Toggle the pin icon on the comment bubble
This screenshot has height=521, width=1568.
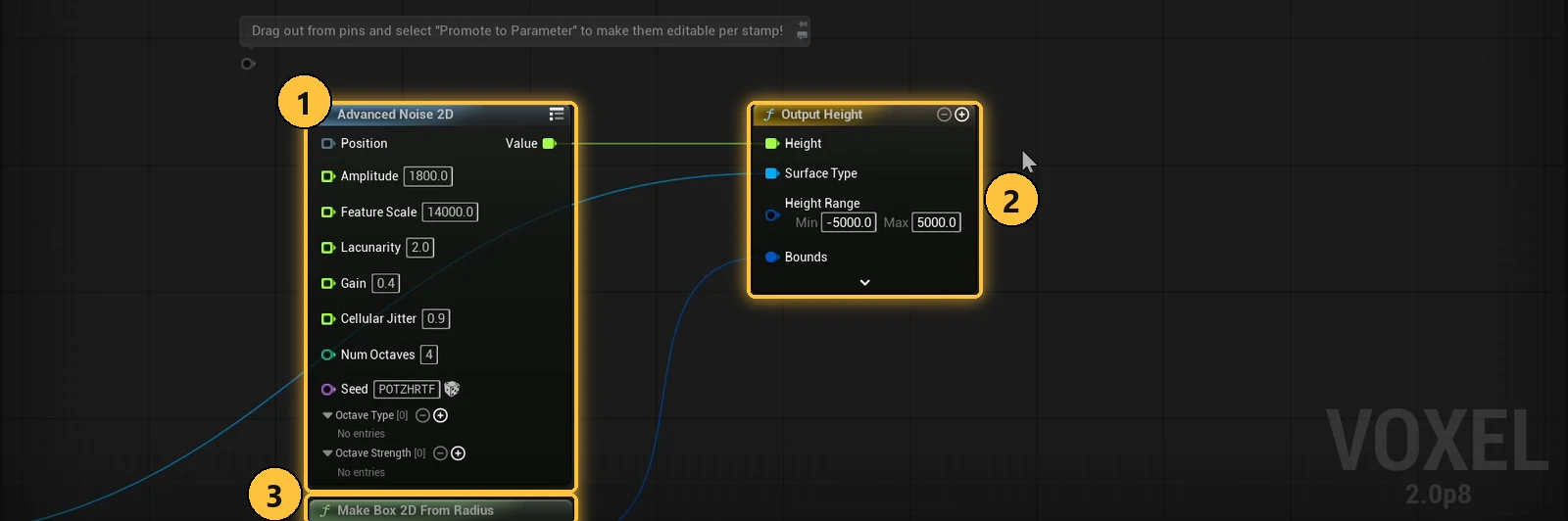(x=803, y=24)
